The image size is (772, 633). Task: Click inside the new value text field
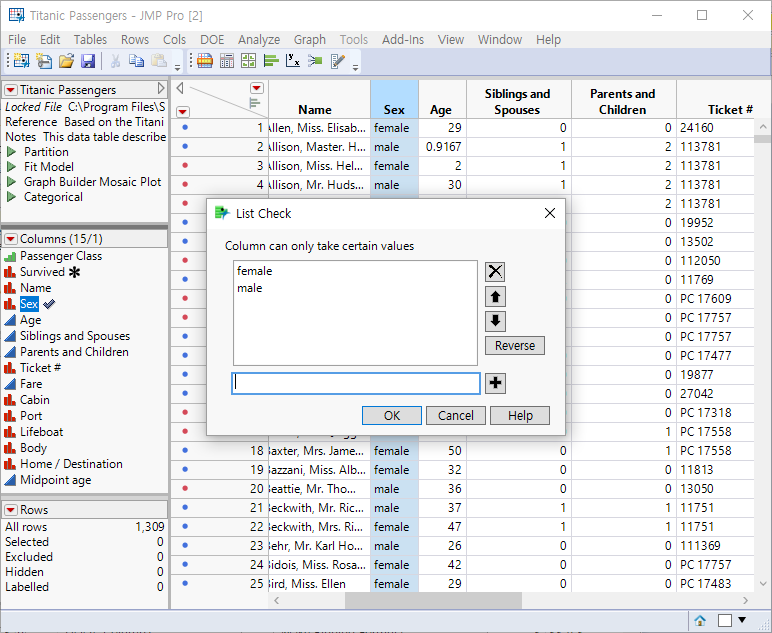tap(355, 383)
